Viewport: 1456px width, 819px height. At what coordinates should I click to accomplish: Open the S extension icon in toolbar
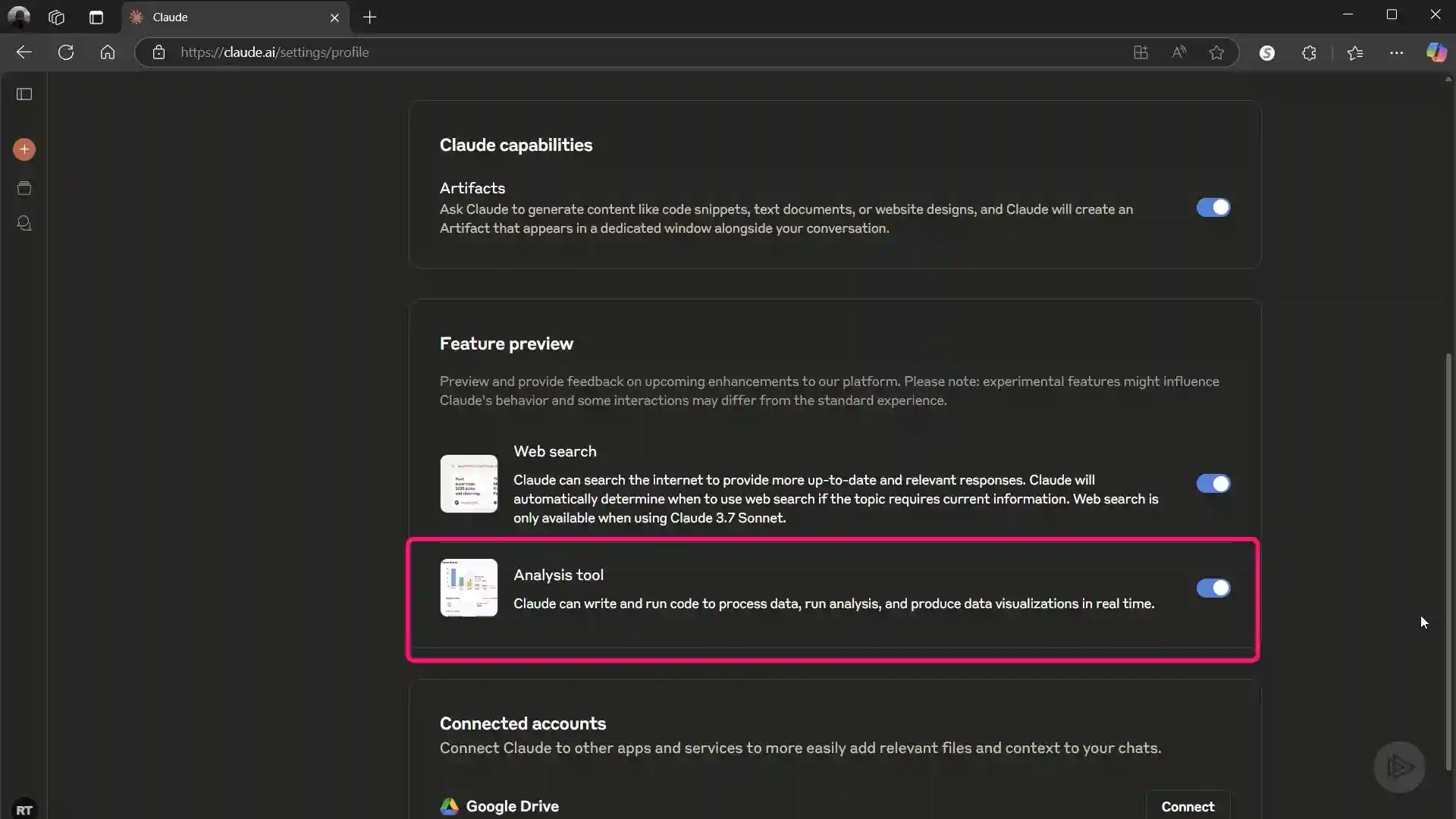coord(1267,52)
